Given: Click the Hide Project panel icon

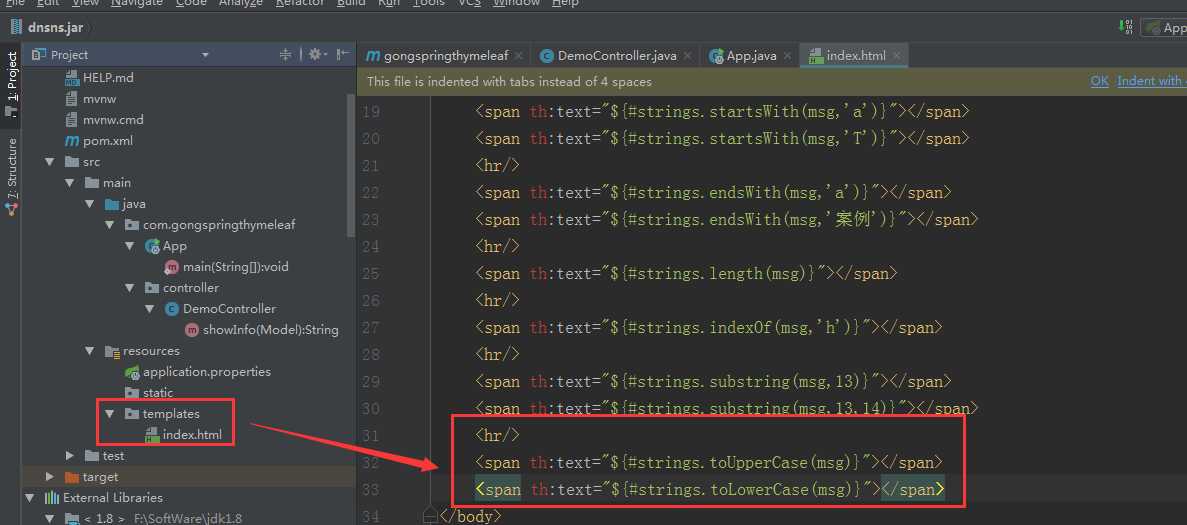Looking at the screenshot, I should 342,54.
